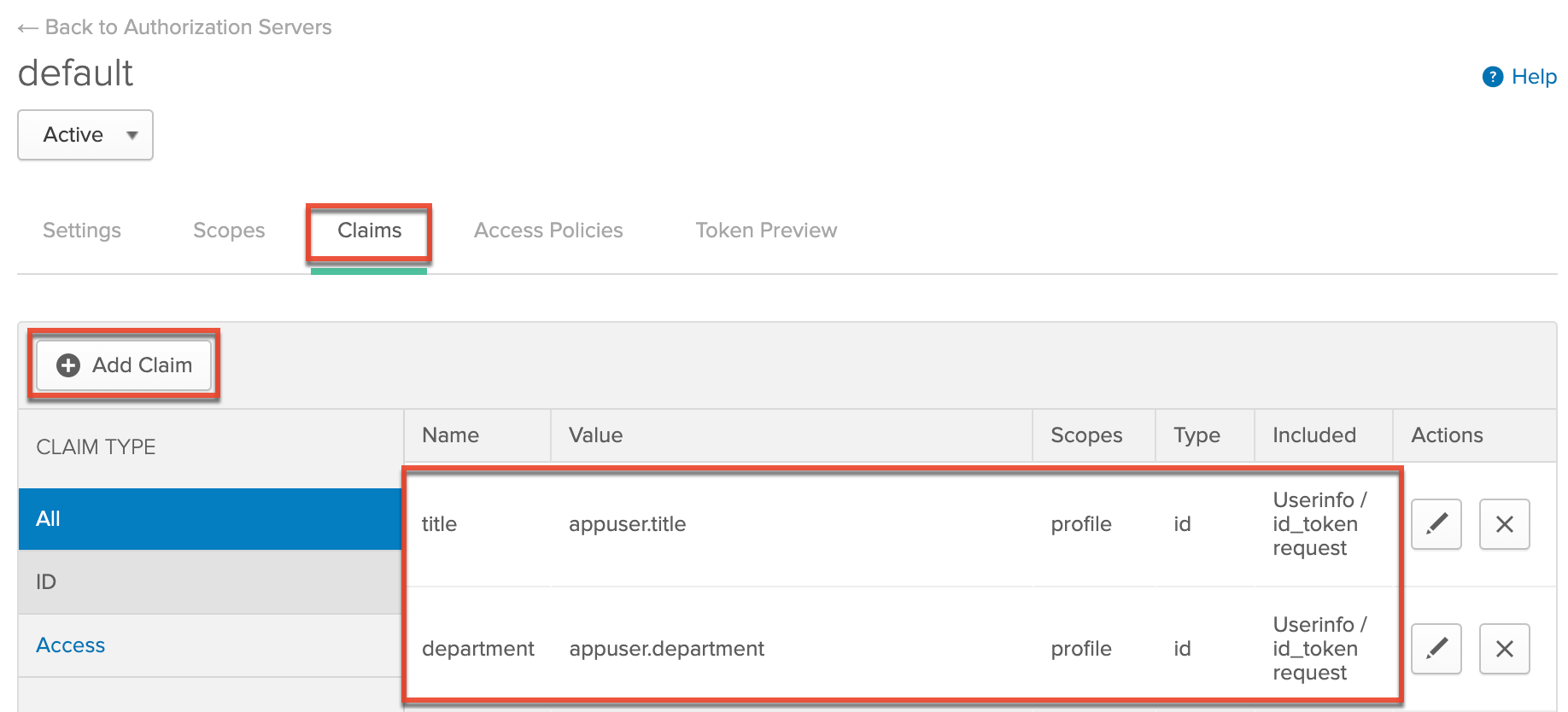Open the Token Preview tab

766,231
